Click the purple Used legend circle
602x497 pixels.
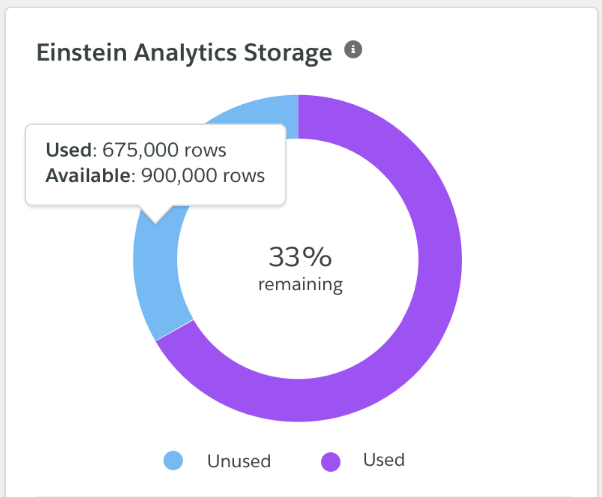pos(331,461)
